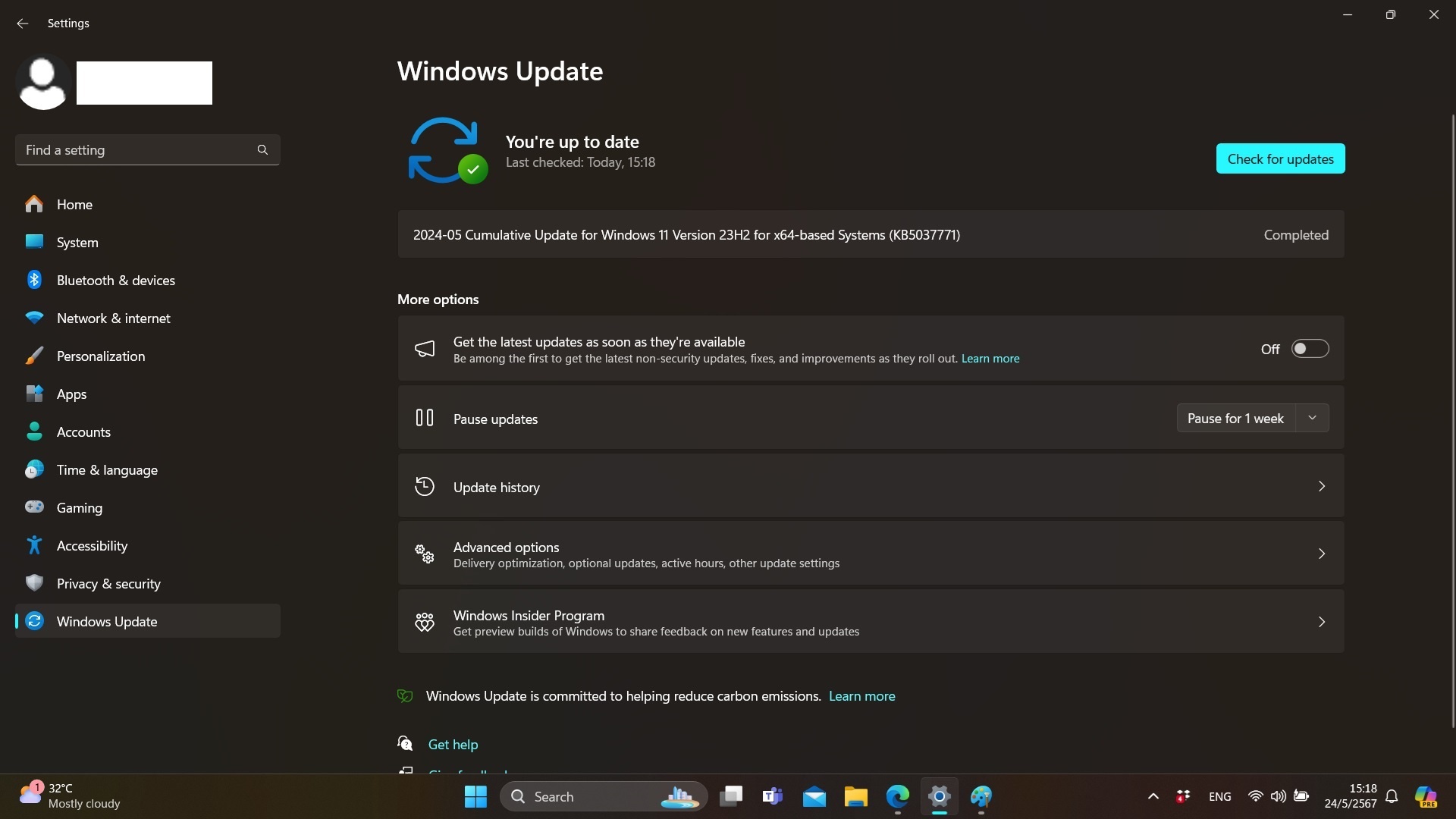The image size is (1456, 819).
Task: Click the Get help chat icon
Action: tap(405, 743)
